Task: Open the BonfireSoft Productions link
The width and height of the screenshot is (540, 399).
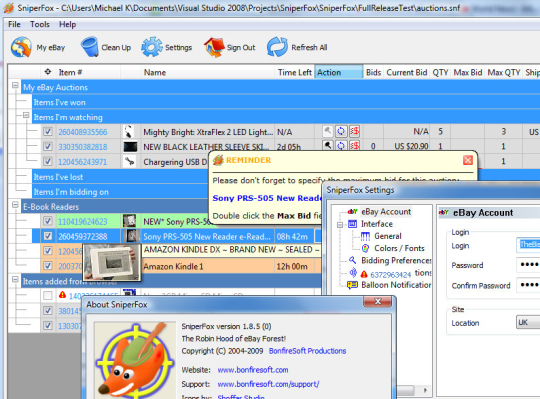Action: point(307,351)
